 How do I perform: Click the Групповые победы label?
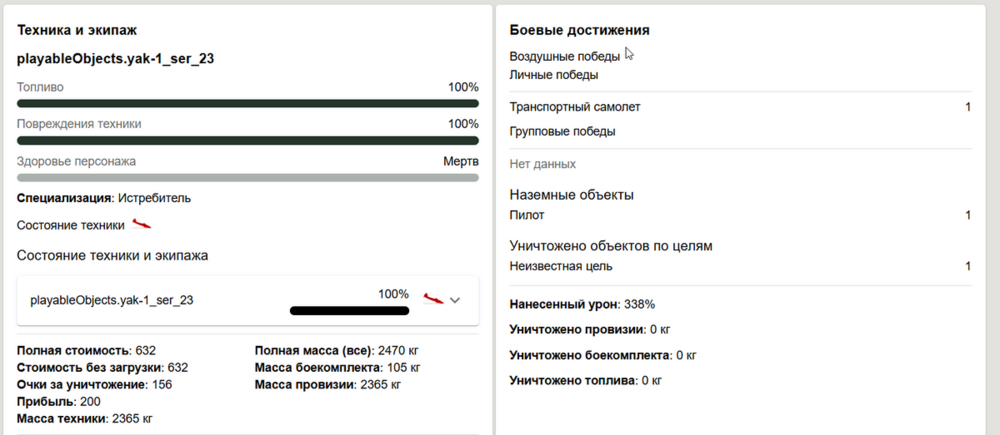tap(562, 131)
